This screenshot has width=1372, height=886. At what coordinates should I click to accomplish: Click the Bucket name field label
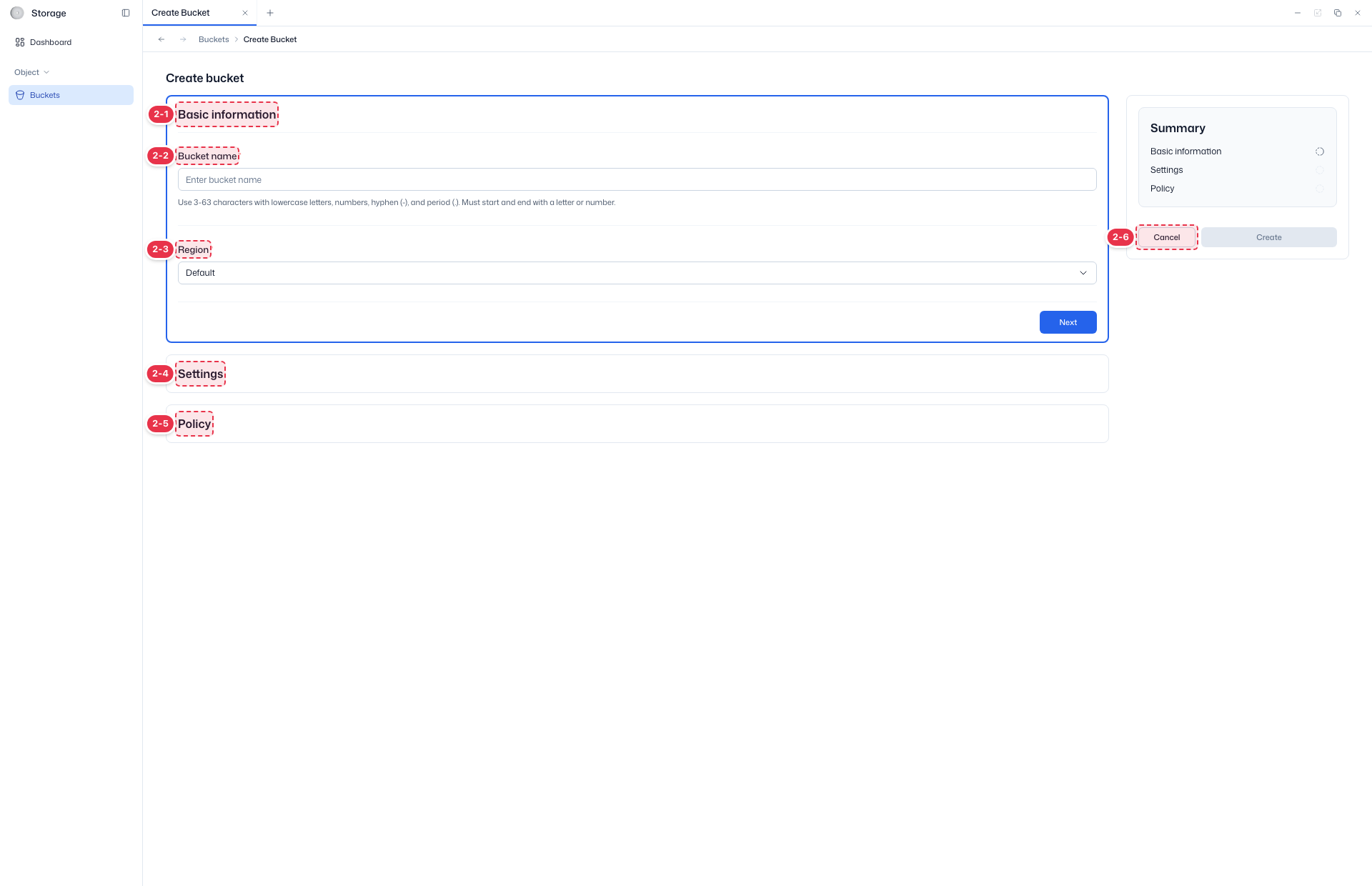[207, 156]
